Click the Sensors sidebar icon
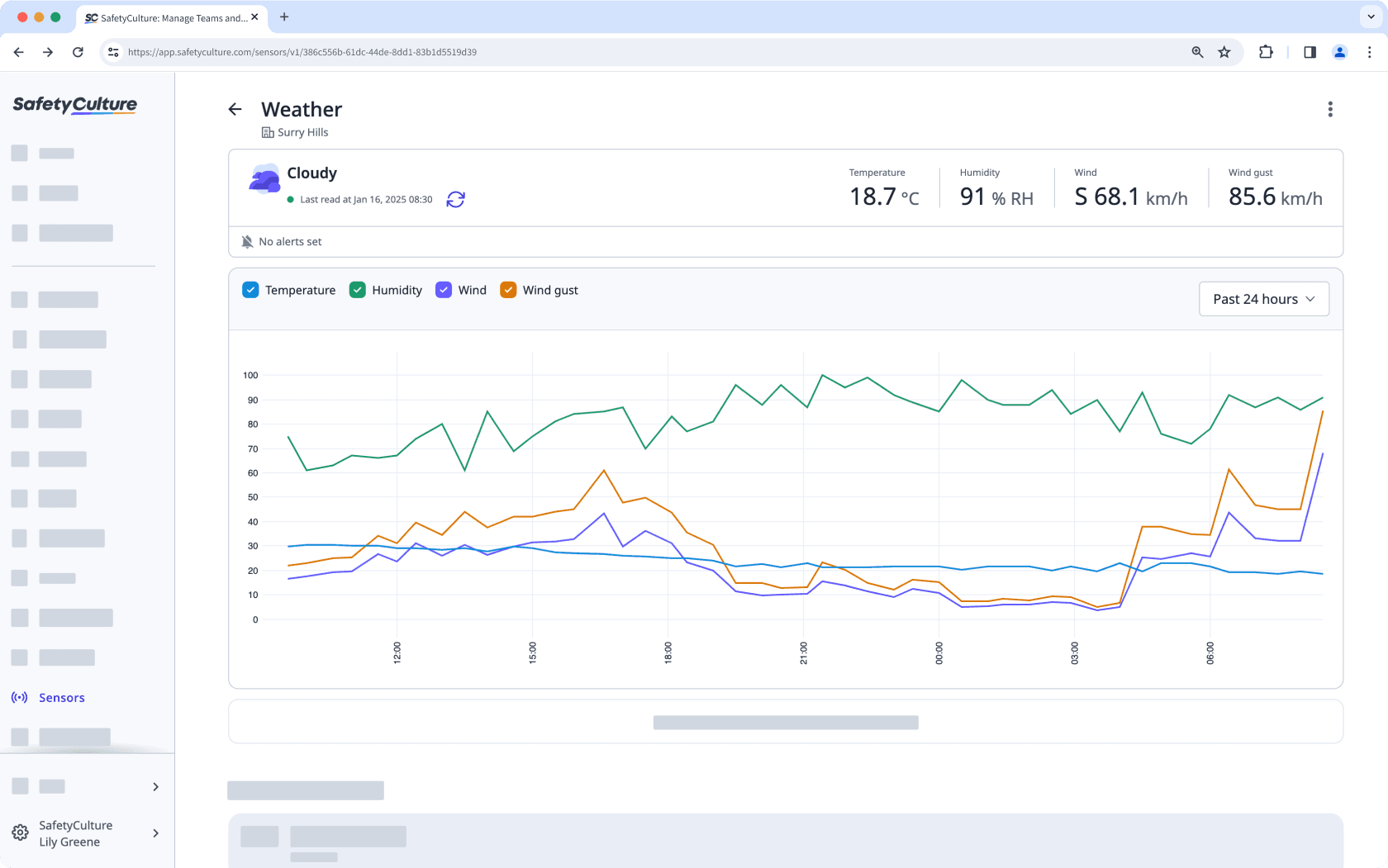1388x868 pixels. click(19, 697)
